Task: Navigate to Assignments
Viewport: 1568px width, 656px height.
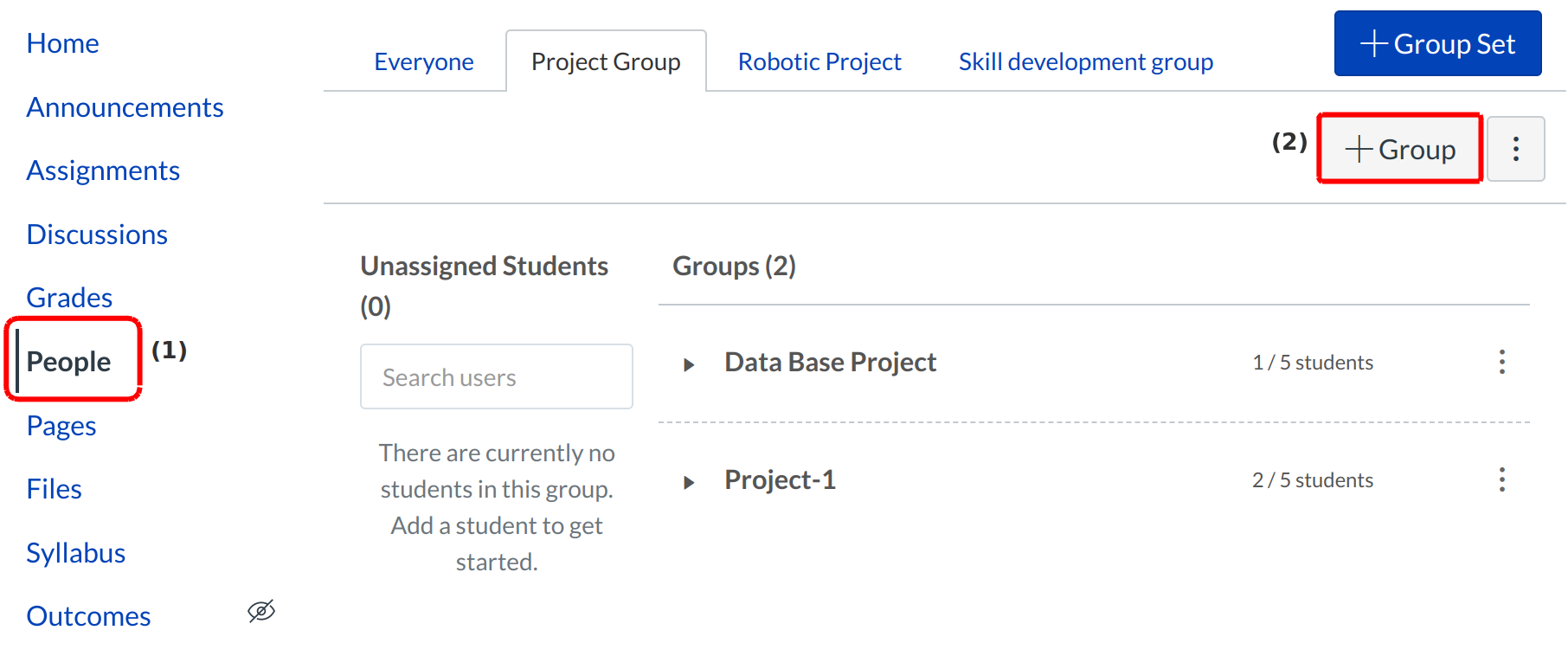Action: pos(103,170)
